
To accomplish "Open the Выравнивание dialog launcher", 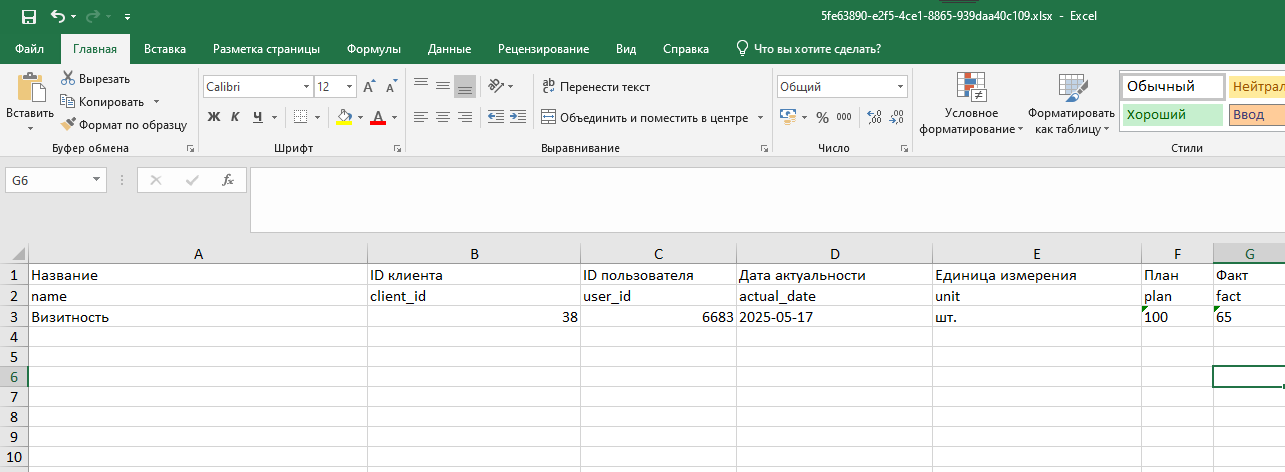I will click(765, 148).
